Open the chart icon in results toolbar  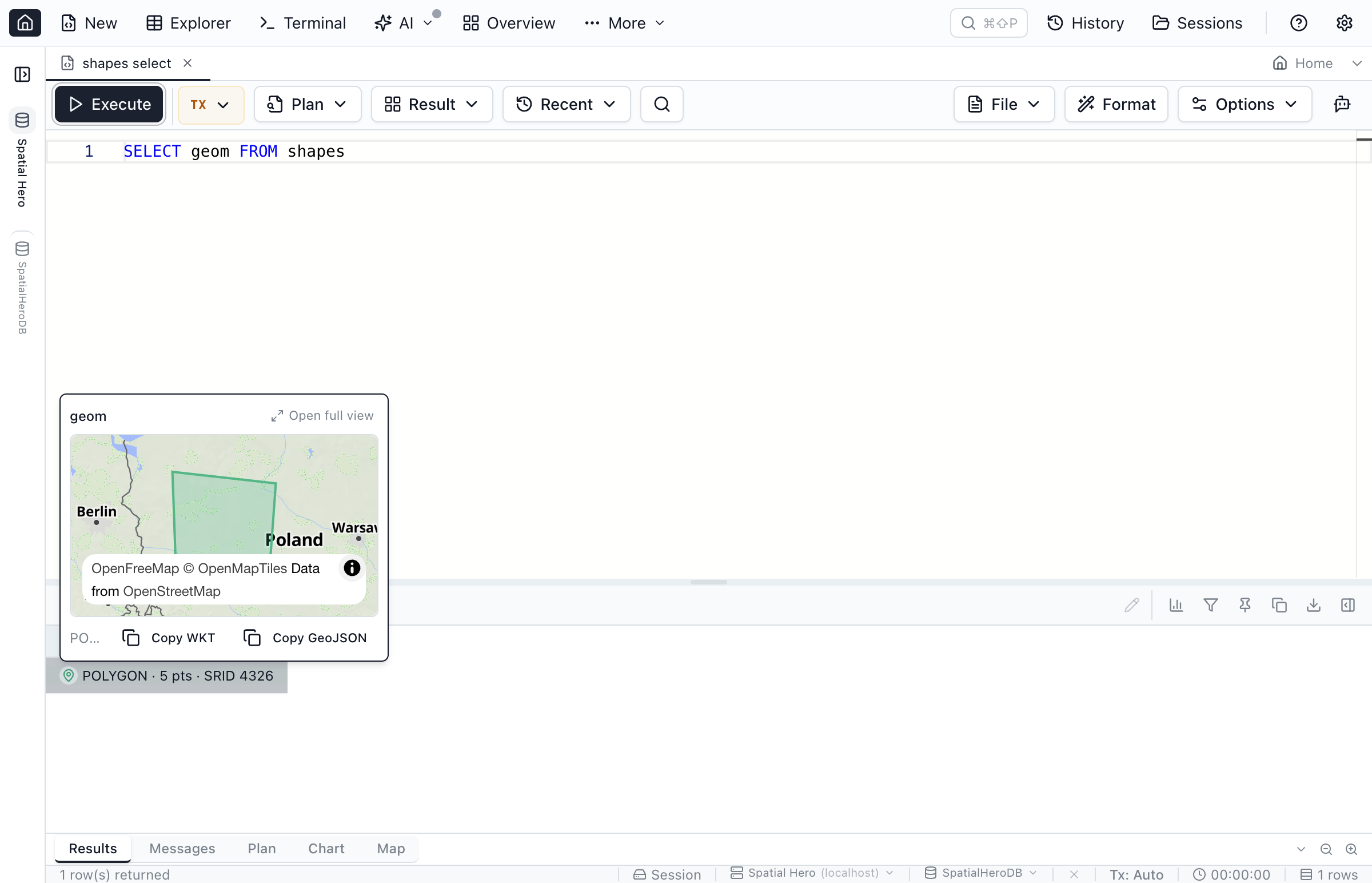click(x=1175, y=605)
